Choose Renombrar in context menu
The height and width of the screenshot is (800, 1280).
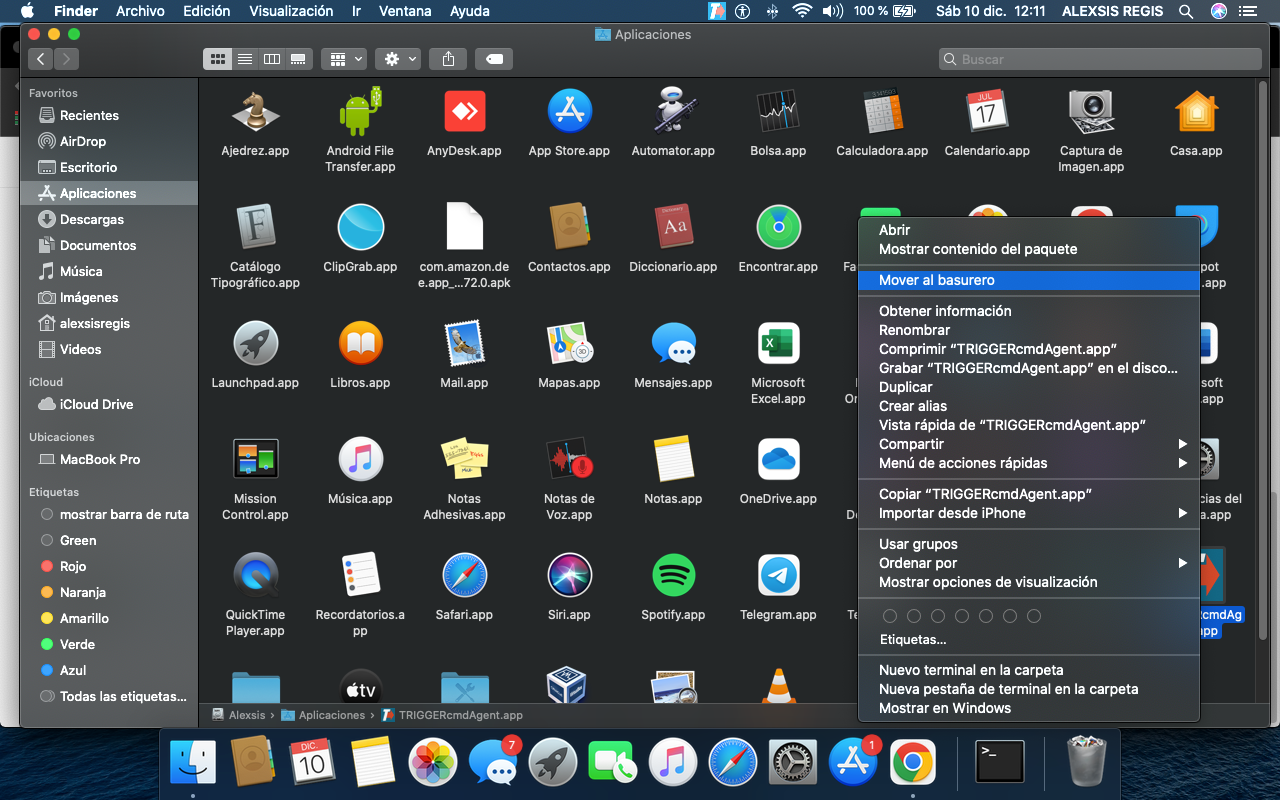click(1028, 330)
